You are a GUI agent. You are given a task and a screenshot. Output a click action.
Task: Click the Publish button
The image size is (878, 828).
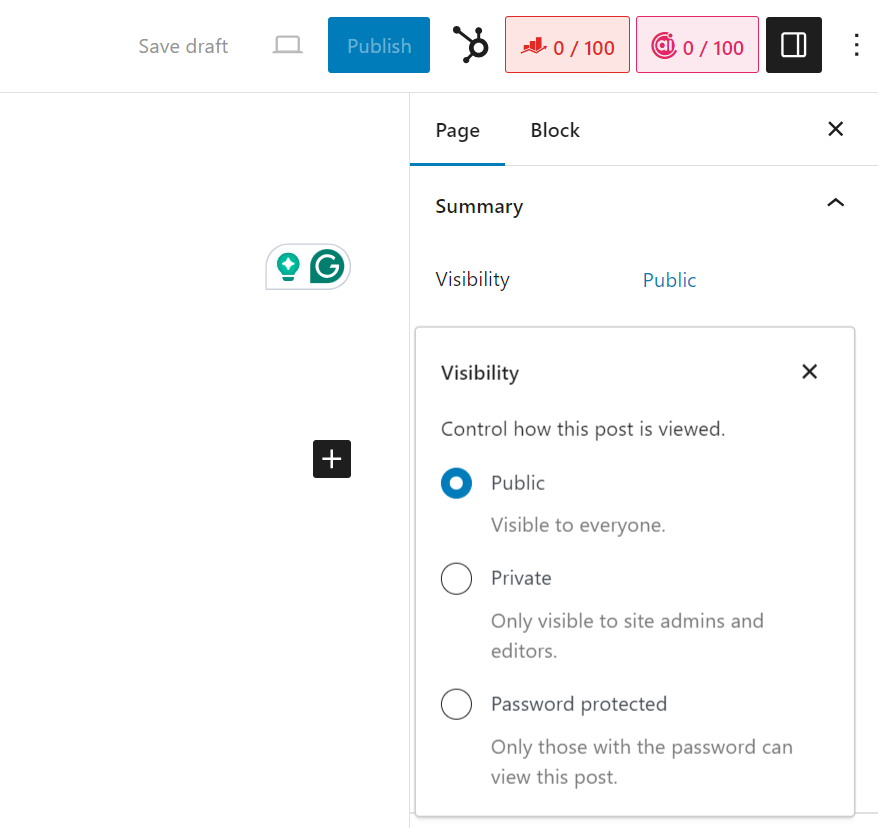[379, 45]
